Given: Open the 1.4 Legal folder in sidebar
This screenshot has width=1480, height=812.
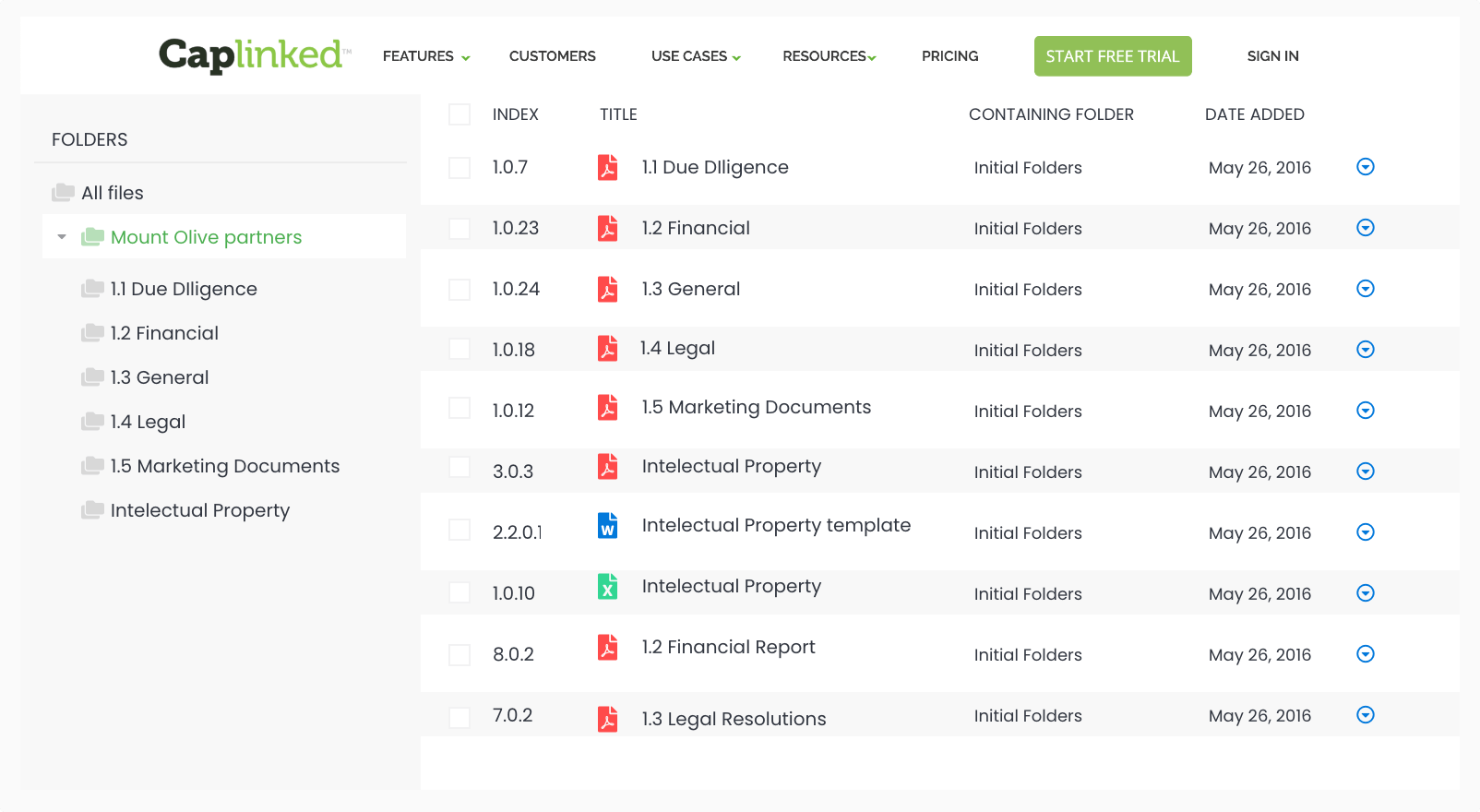Looking at the screenshot, I should pyautogui.click(x=148, y=422).
